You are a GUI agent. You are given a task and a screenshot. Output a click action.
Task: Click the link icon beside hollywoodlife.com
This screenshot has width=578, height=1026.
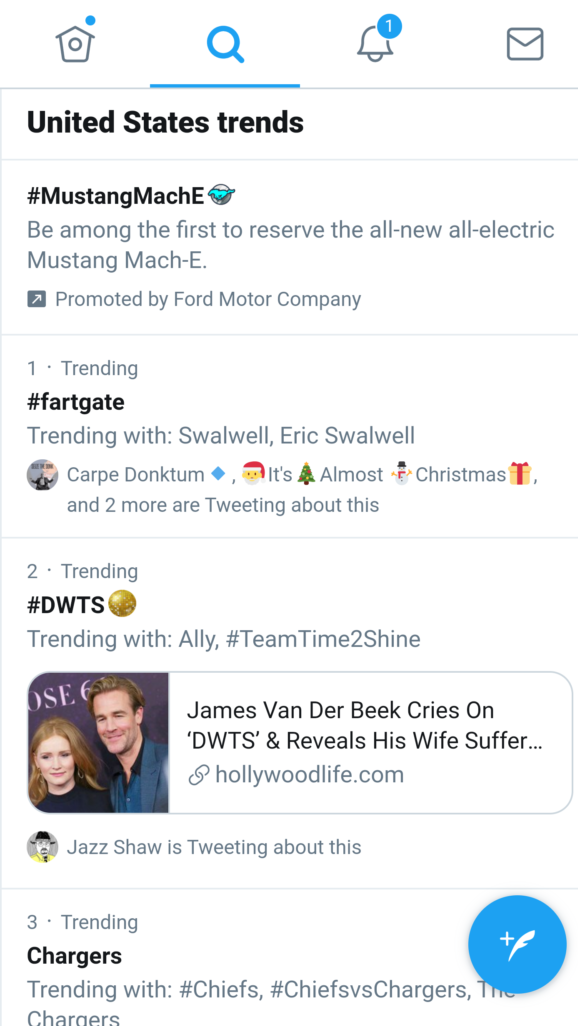coord(198,775)
